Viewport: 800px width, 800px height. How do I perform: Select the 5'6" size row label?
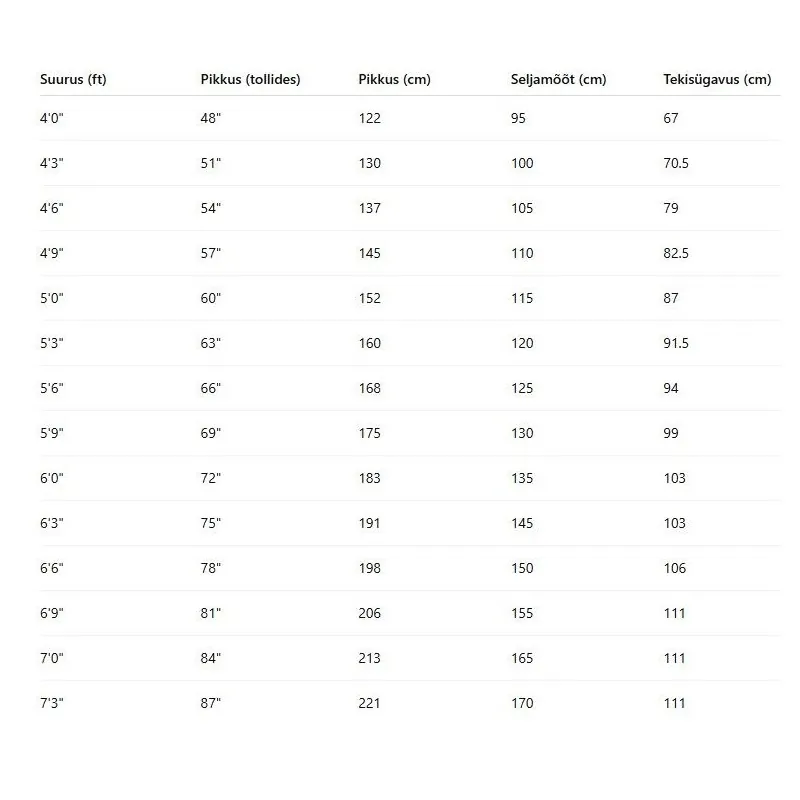point(51,388)
